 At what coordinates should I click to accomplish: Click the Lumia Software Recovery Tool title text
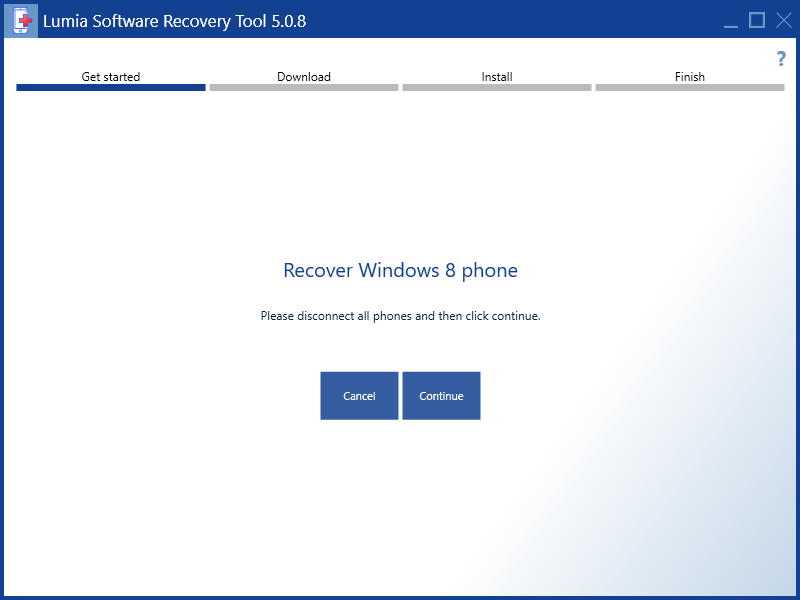174,21
